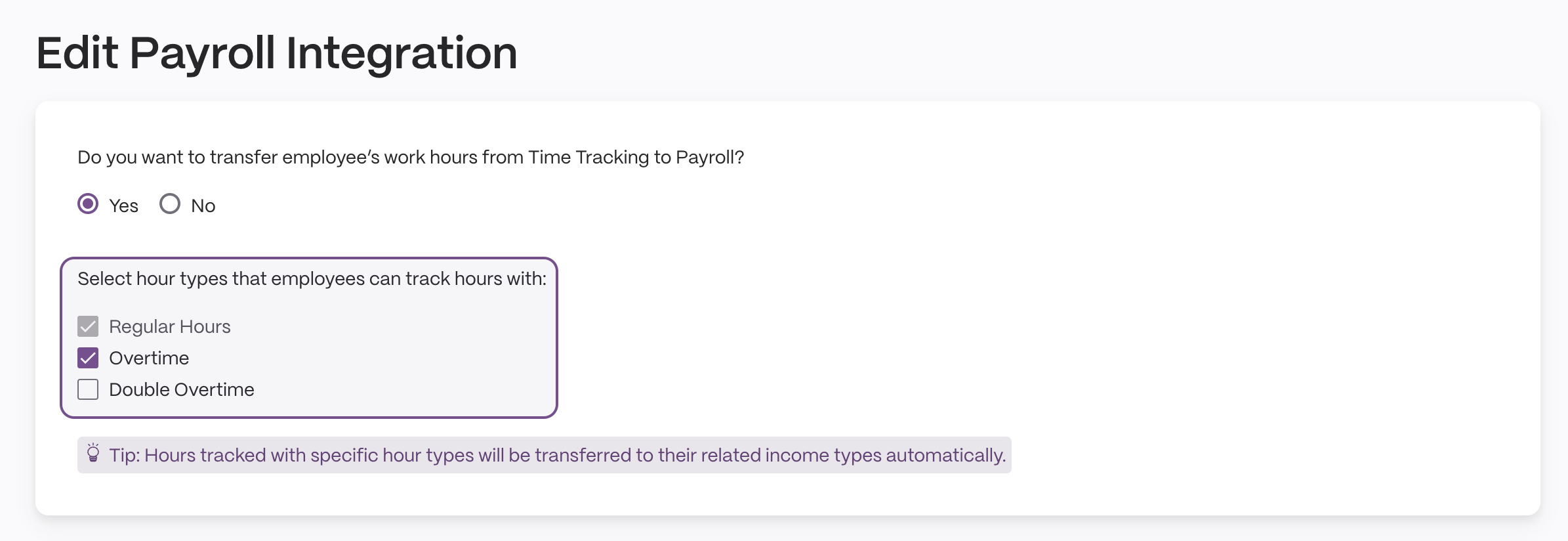
Task: Click the "Yes" label text
Action: click(123, 206)
